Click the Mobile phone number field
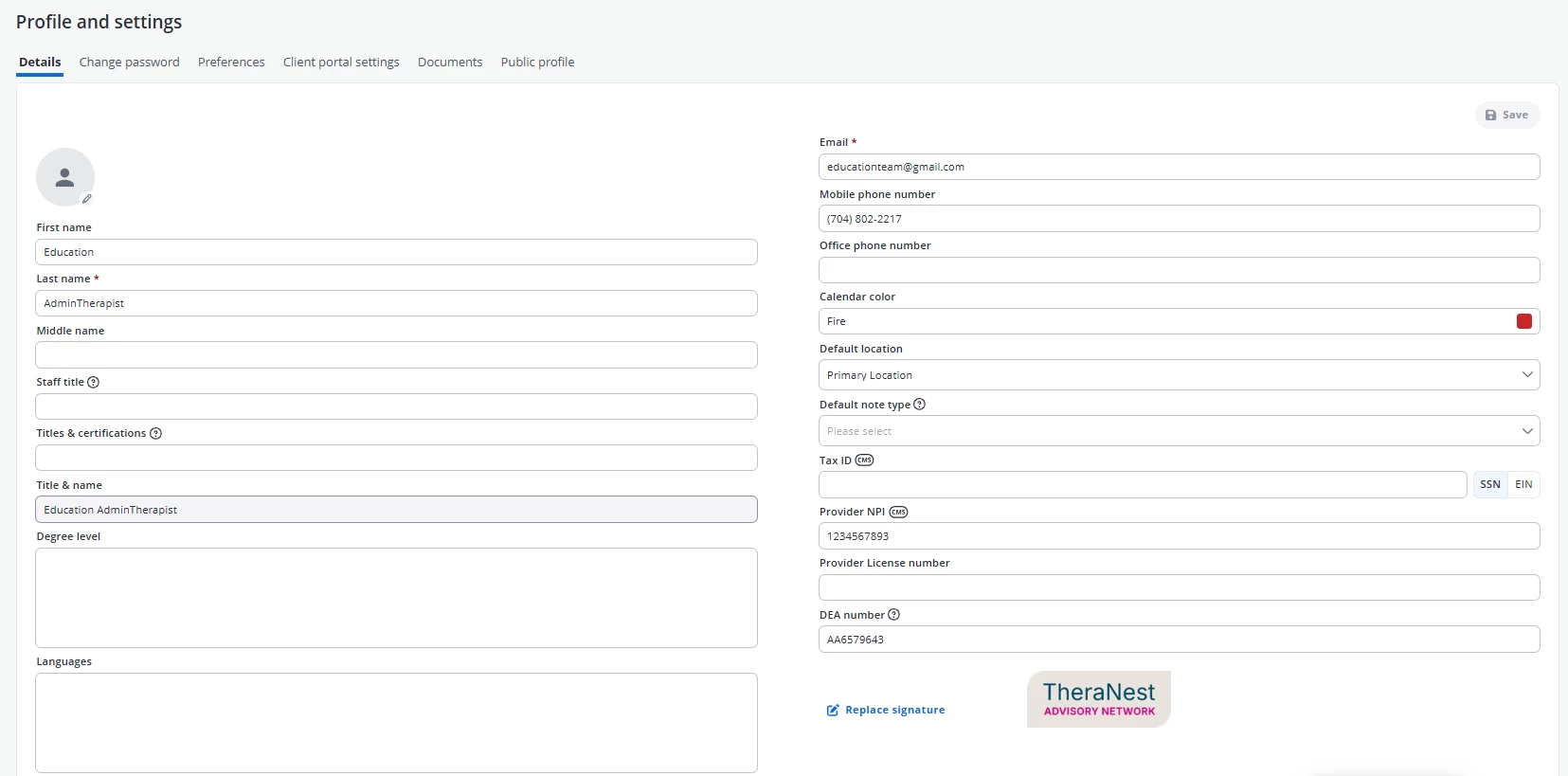 [1179, 219]
